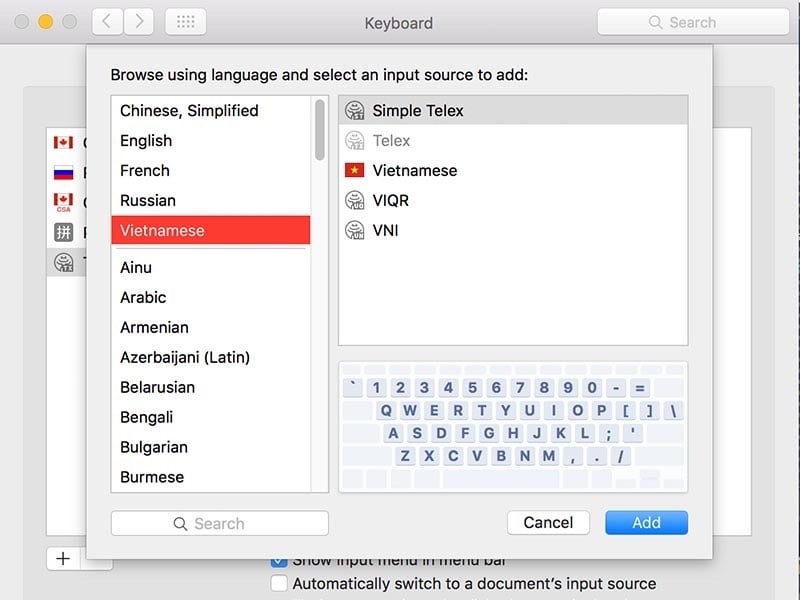Uncheck Show input menu in menu bar

click(x=279, y=560)
